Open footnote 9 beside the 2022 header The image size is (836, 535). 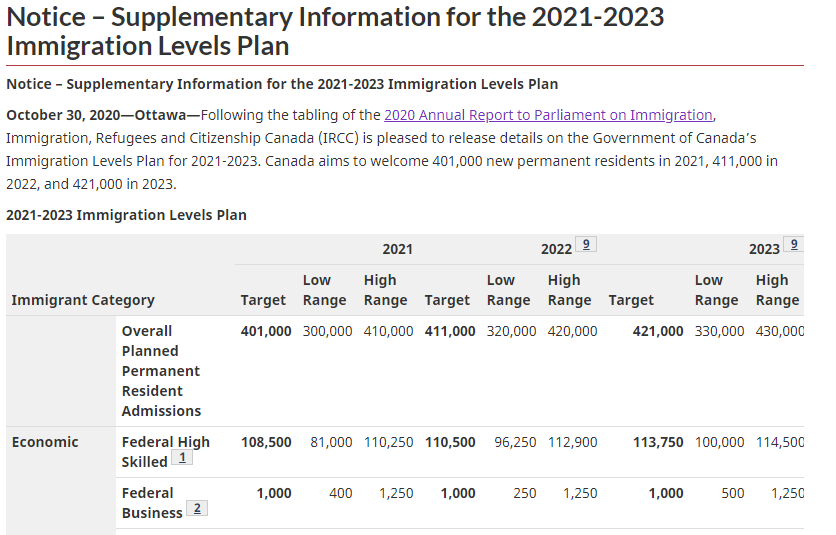point(586,244)
